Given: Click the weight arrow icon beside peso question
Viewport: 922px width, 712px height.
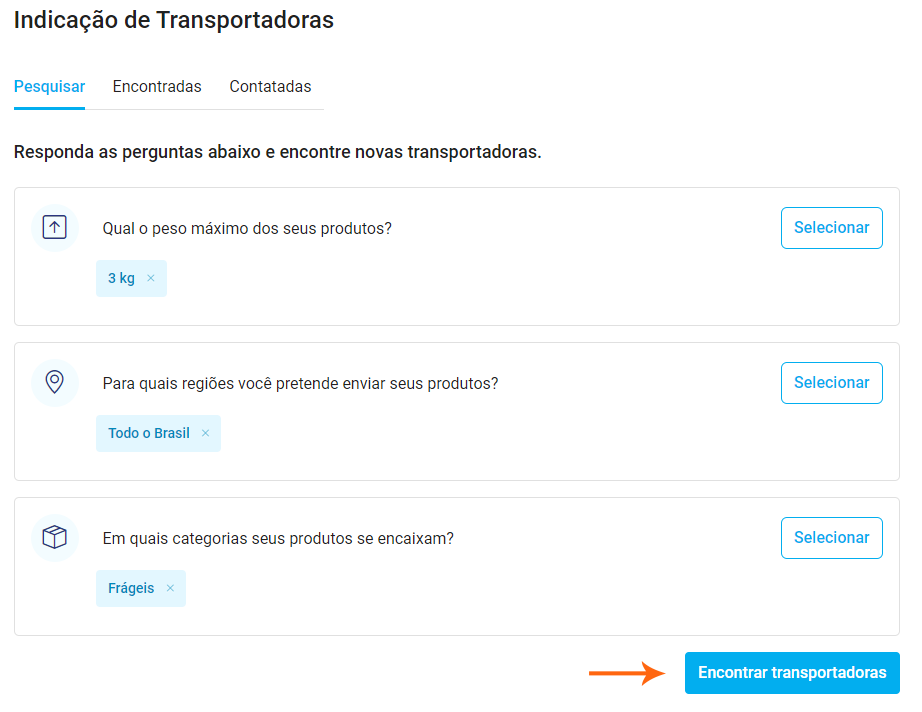Looking at the screenshot, I should [x=55, y=227].
